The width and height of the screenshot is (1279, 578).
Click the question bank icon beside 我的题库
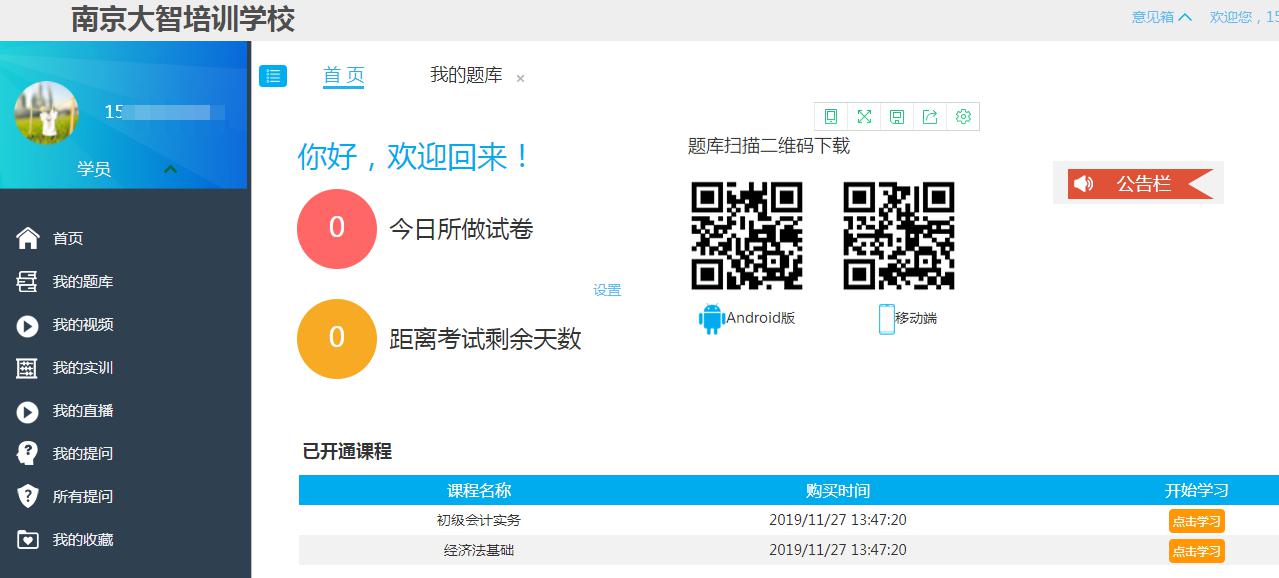click(x=27, y=282)
